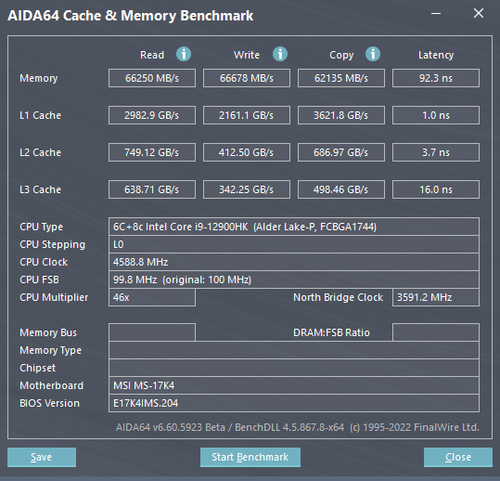This screenshot has width=500, height=481.
Task: Save the benchmark results
Action: pyautogui.click(x=42, y=457)
